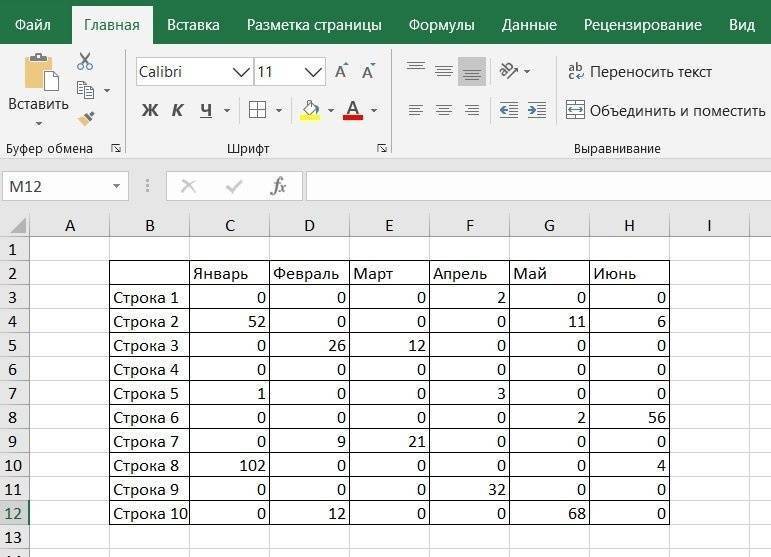Increase indent icon

[536, 110]
